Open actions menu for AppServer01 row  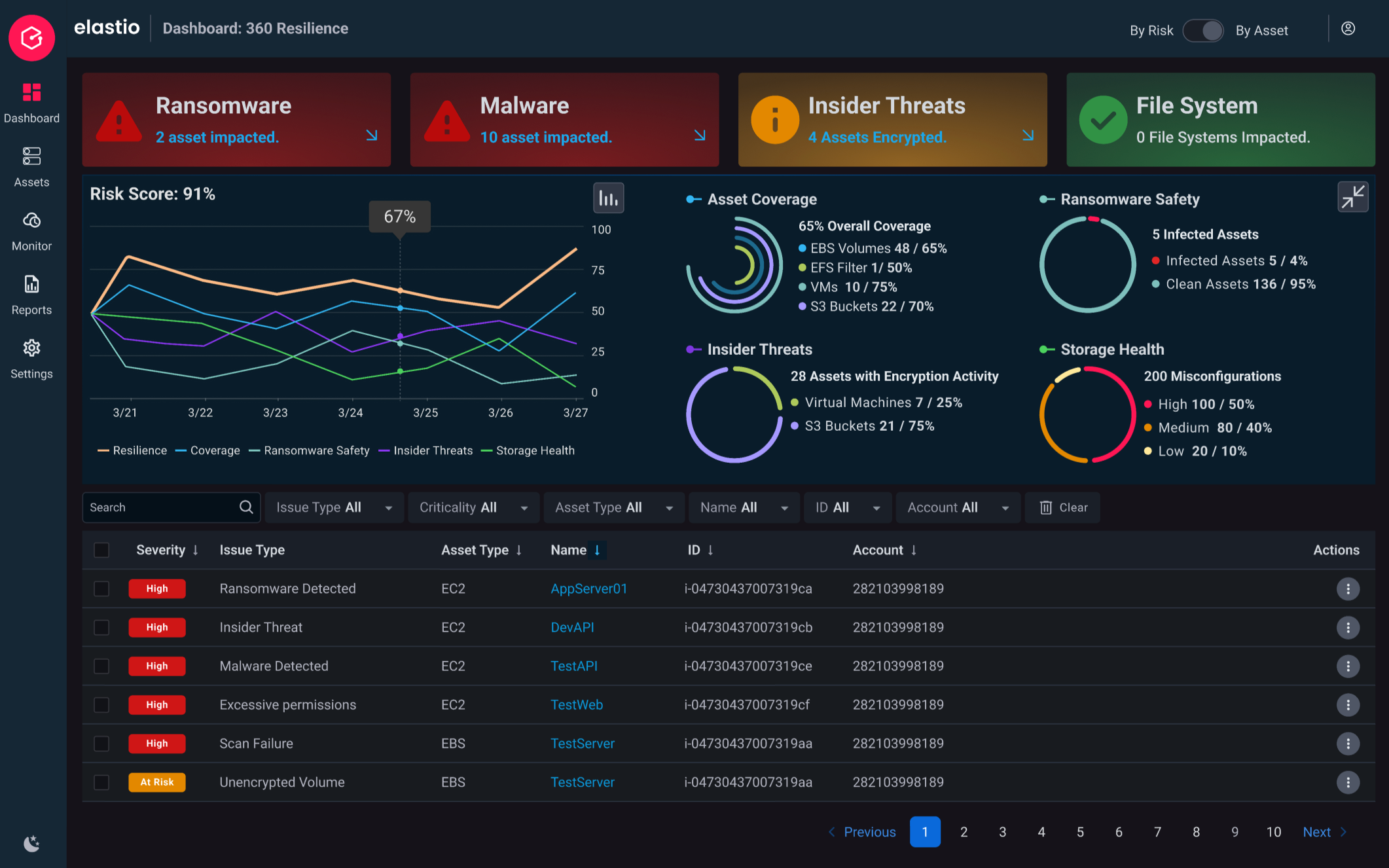pos(1347,588)
